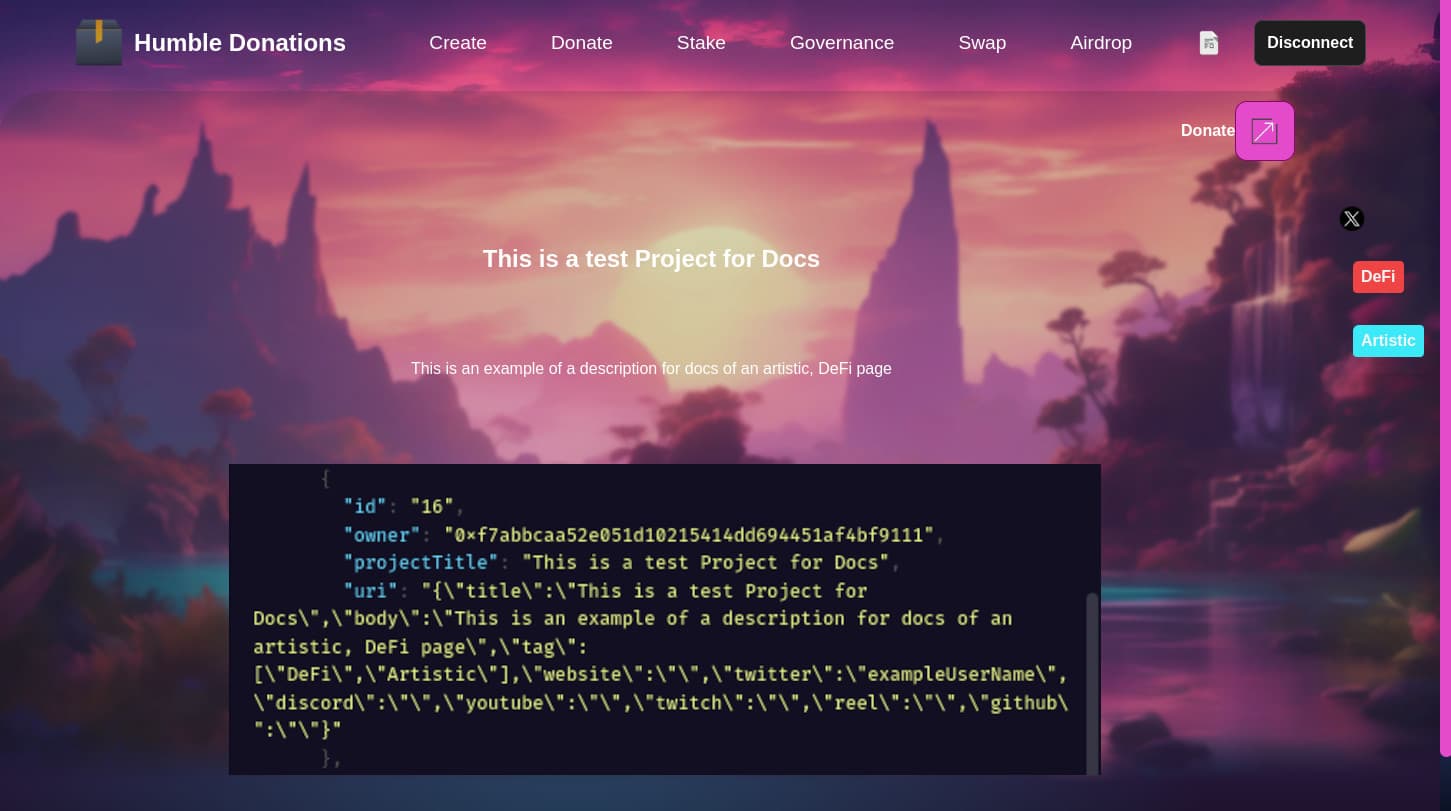Click the pink page scrollbar
This screenshot has height=811, width=1451.
click(x=1445, y=378)
